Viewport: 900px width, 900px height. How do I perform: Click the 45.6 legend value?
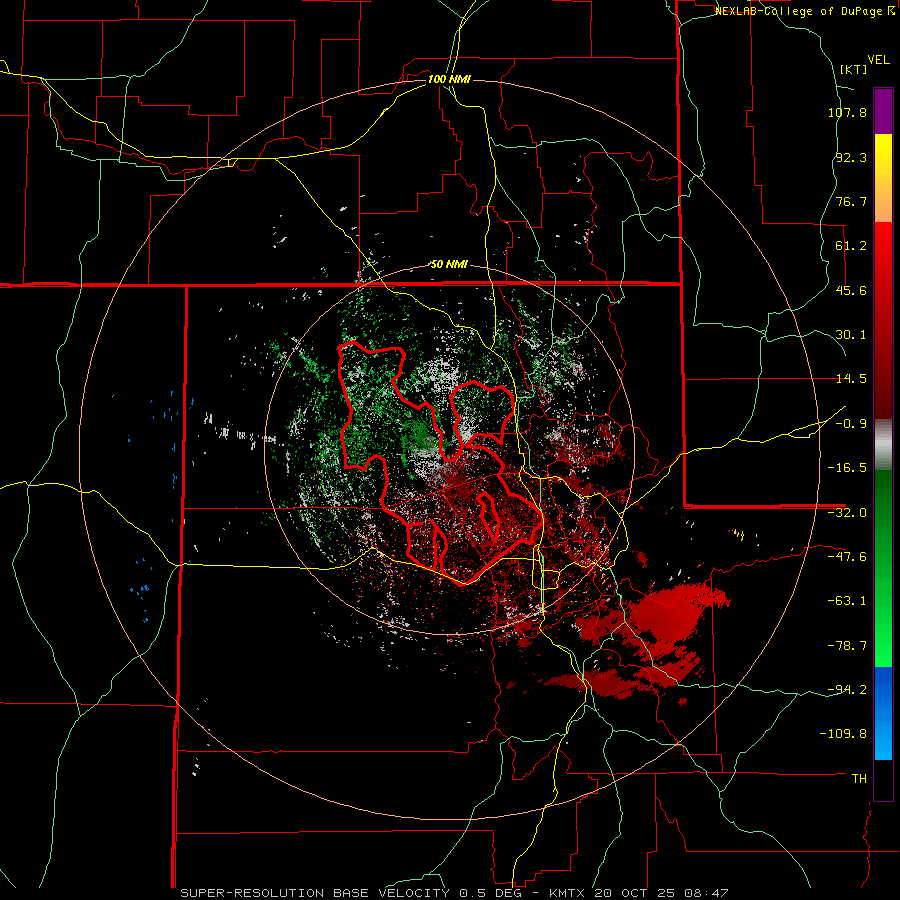coord(851,290)
